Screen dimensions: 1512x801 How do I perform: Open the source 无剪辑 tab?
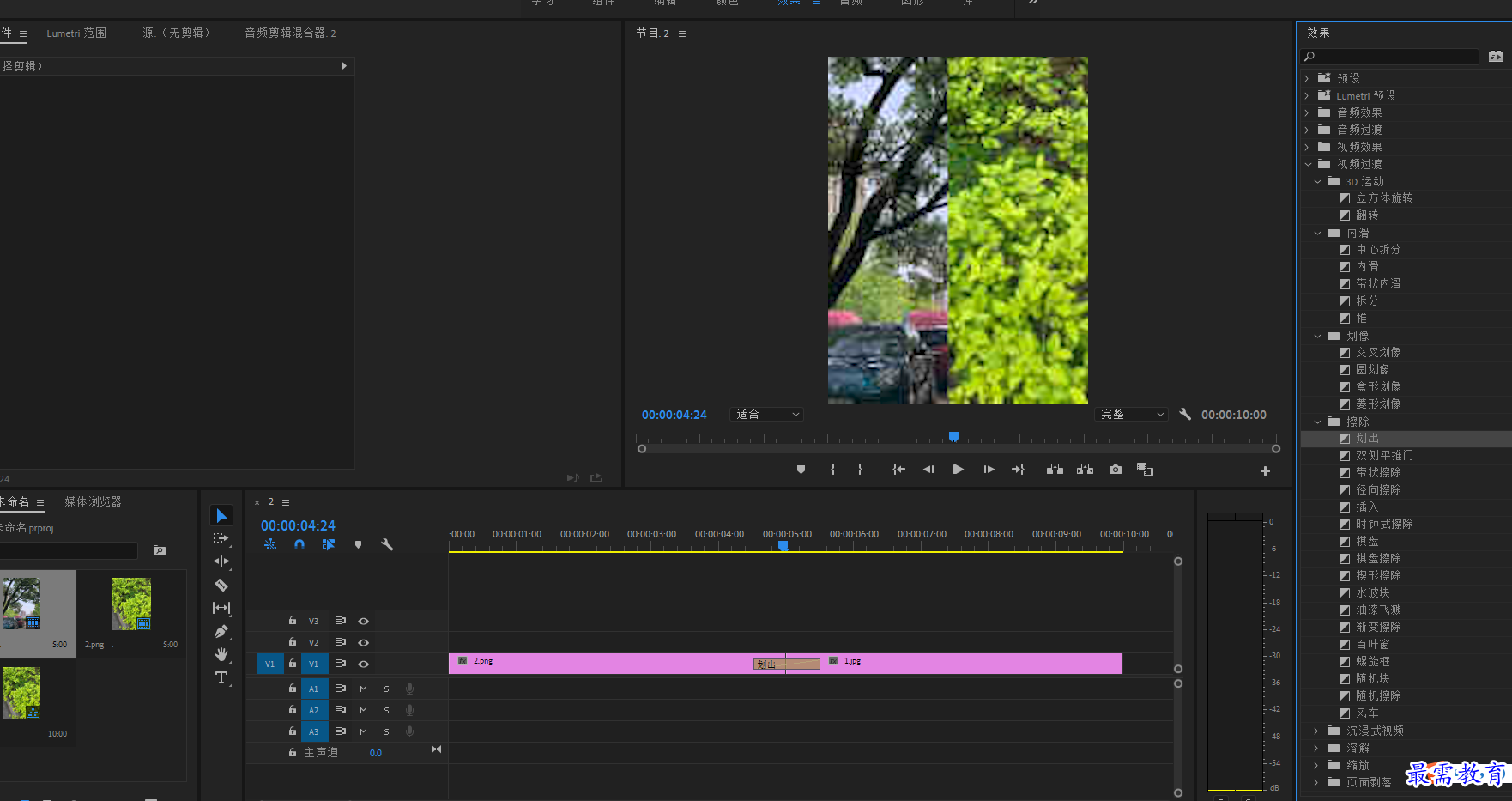coord(176,33)
